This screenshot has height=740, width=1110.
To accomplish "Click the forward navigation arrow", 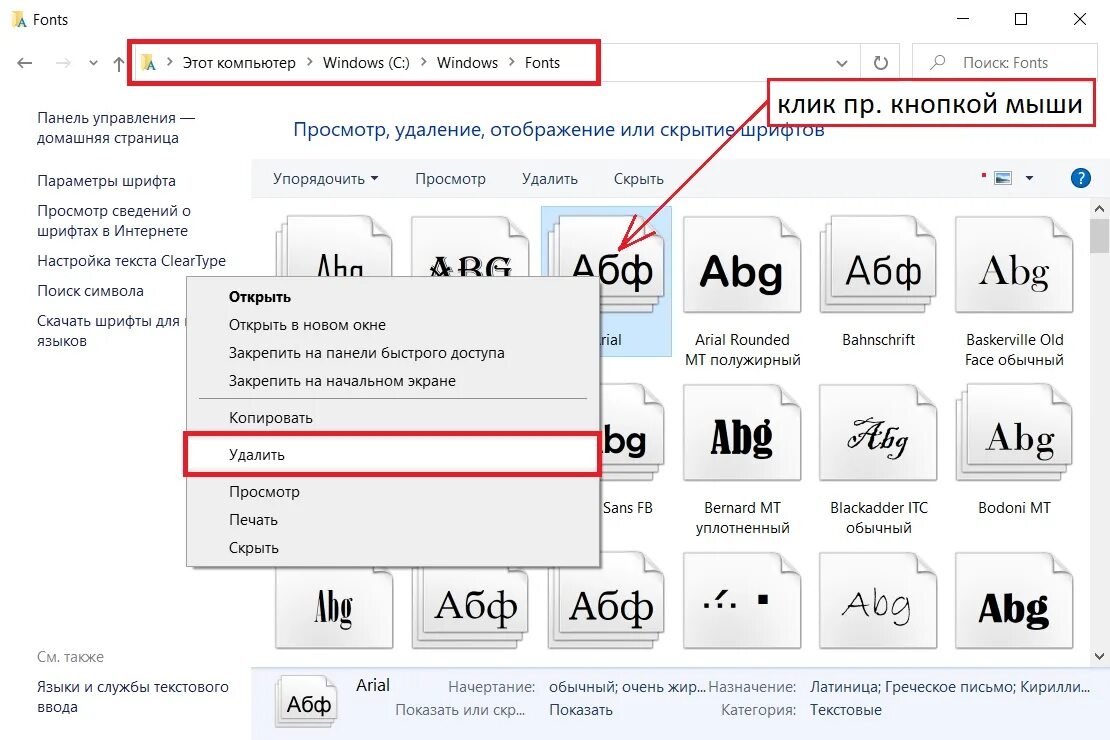I will click(x=63, y=63).
